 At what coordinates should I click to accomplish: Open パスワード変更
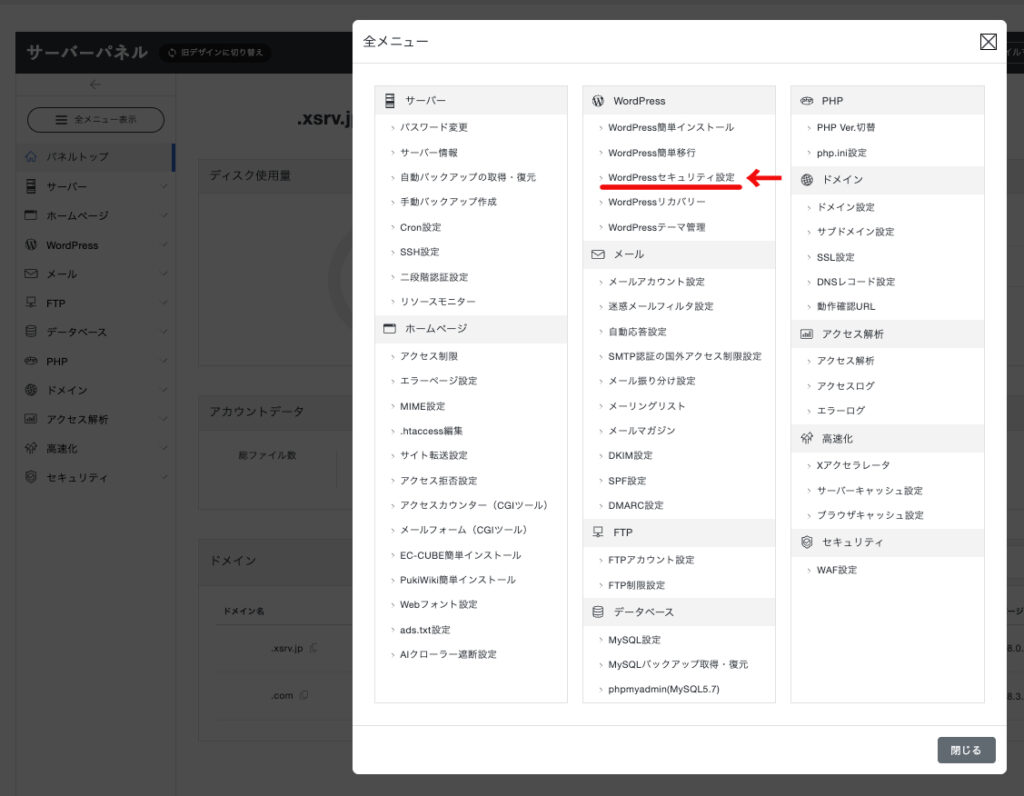[434, 127]
